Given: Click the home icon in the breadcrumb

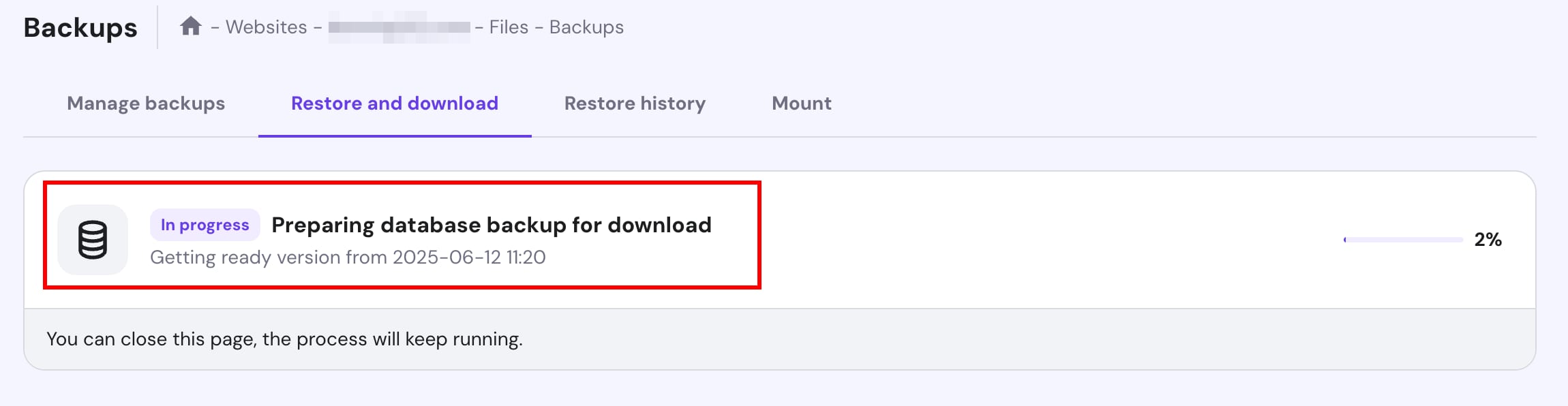Looking at the screenshot, I should tap(191, 27).
